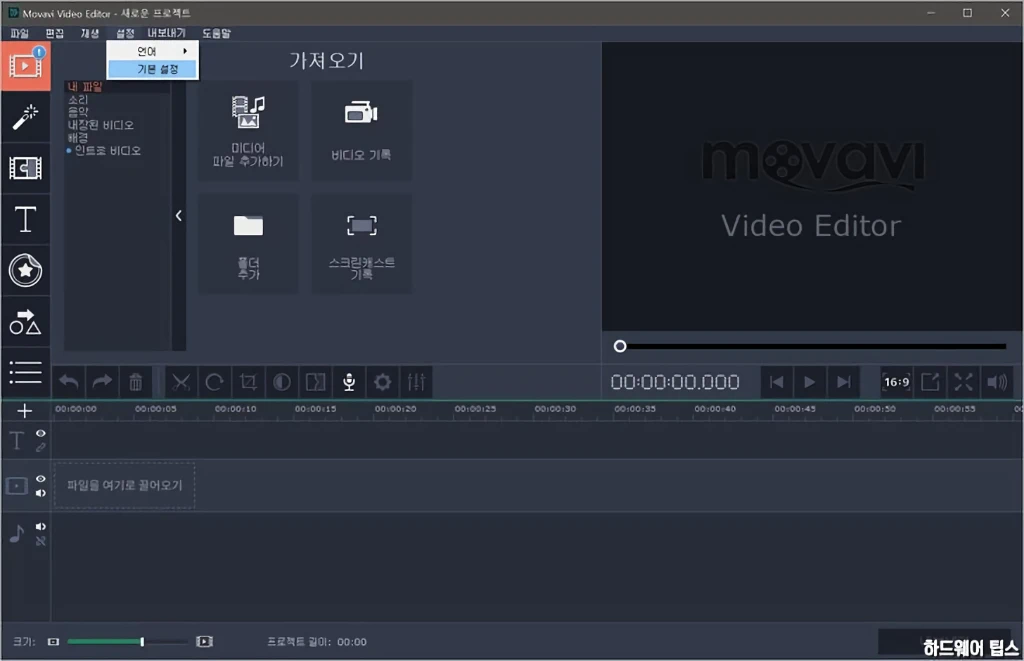
Task: Open the 재생 menu
Action: pyautogui.click(x=89, y=33)
